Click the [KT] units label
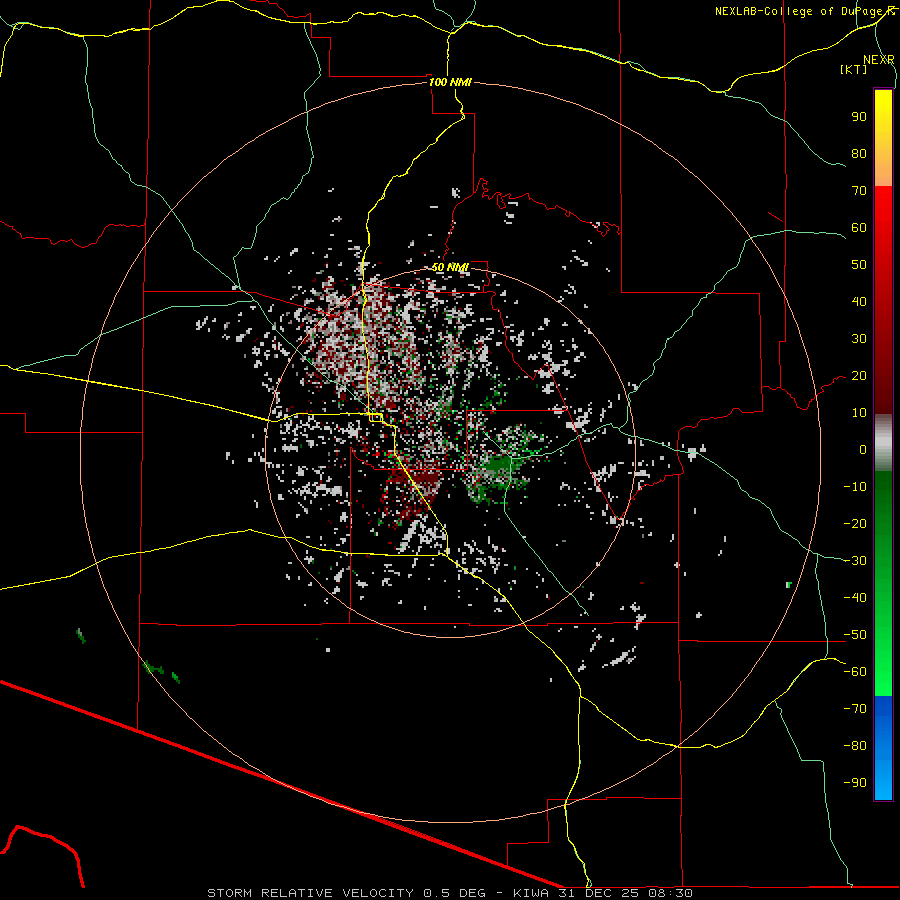The height and width of the screenshot is (900, 900). (x=853, y=69)
